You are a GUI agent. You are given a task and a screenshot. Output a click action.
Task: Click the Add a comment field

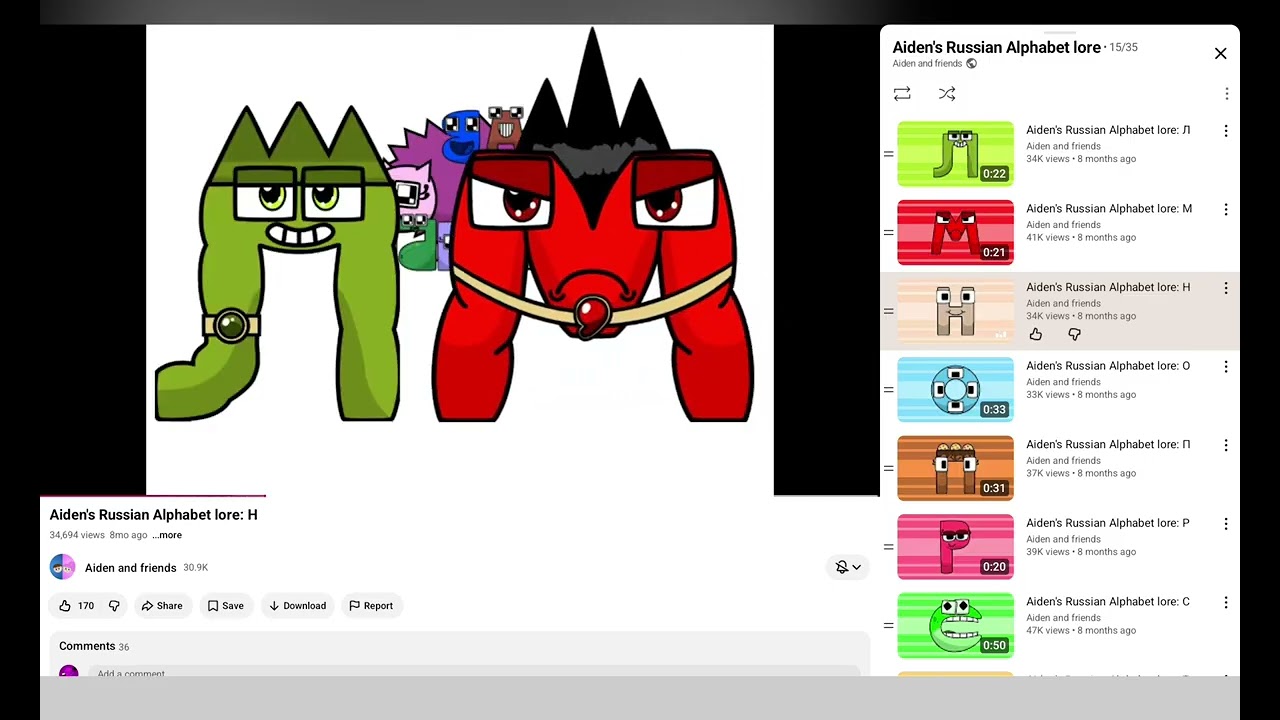coord(473,673)
